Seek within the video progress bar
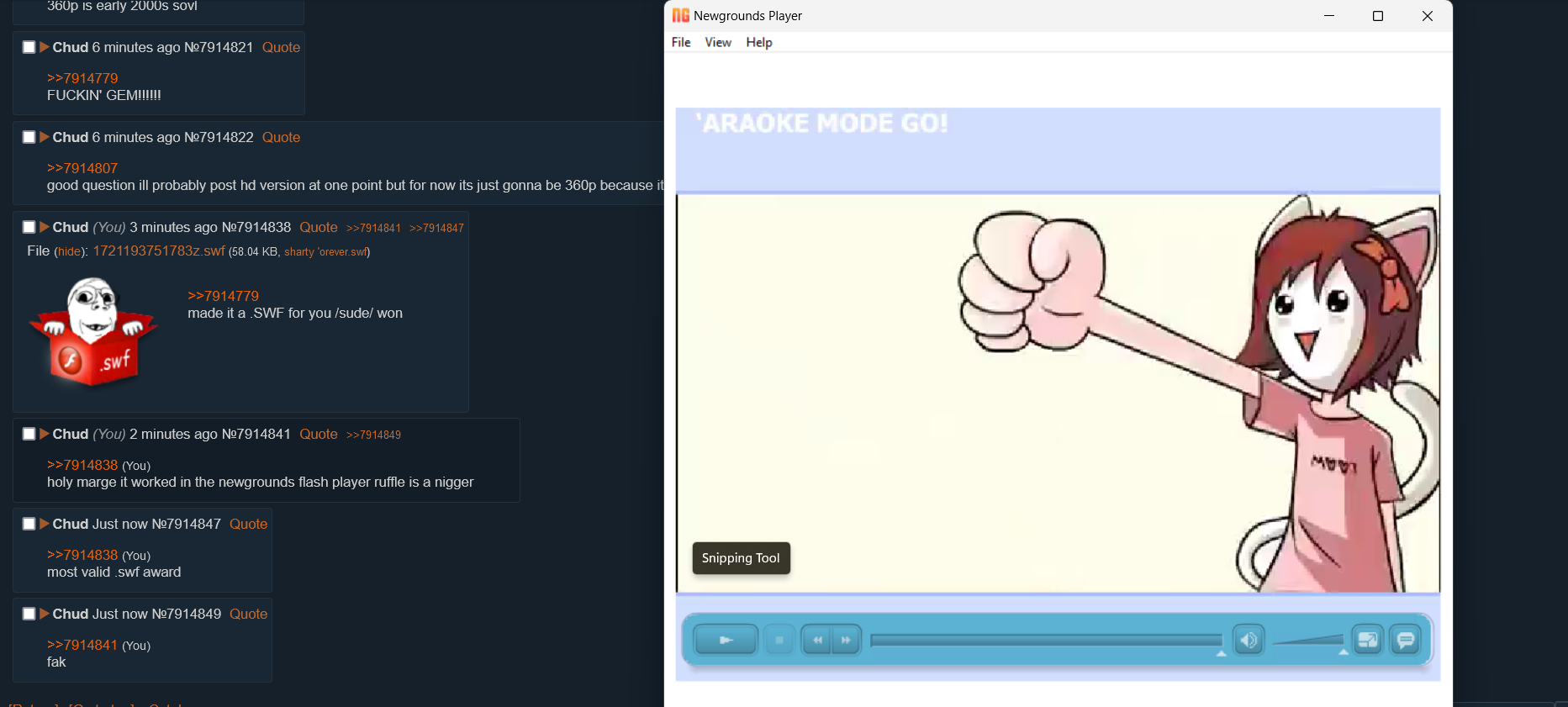The width and height of the screenshot is (1568, 707). point(1046,641)
